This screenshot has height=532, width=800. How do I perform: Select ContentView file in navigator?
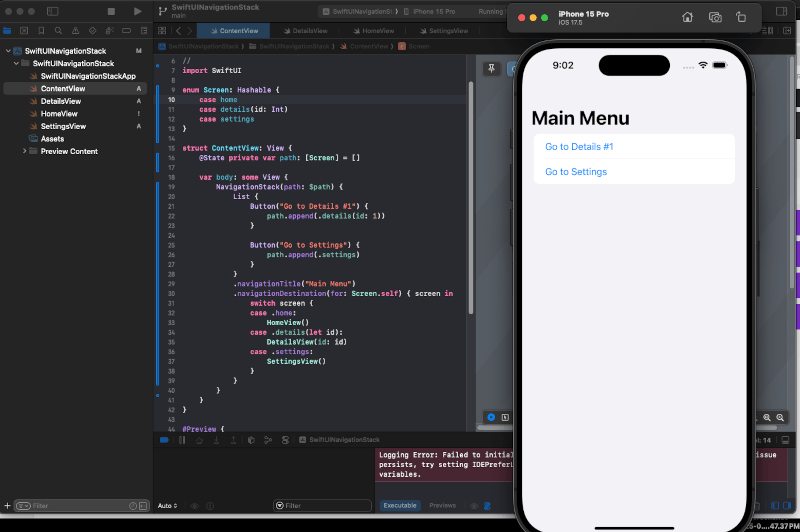(x=75, y=88)
